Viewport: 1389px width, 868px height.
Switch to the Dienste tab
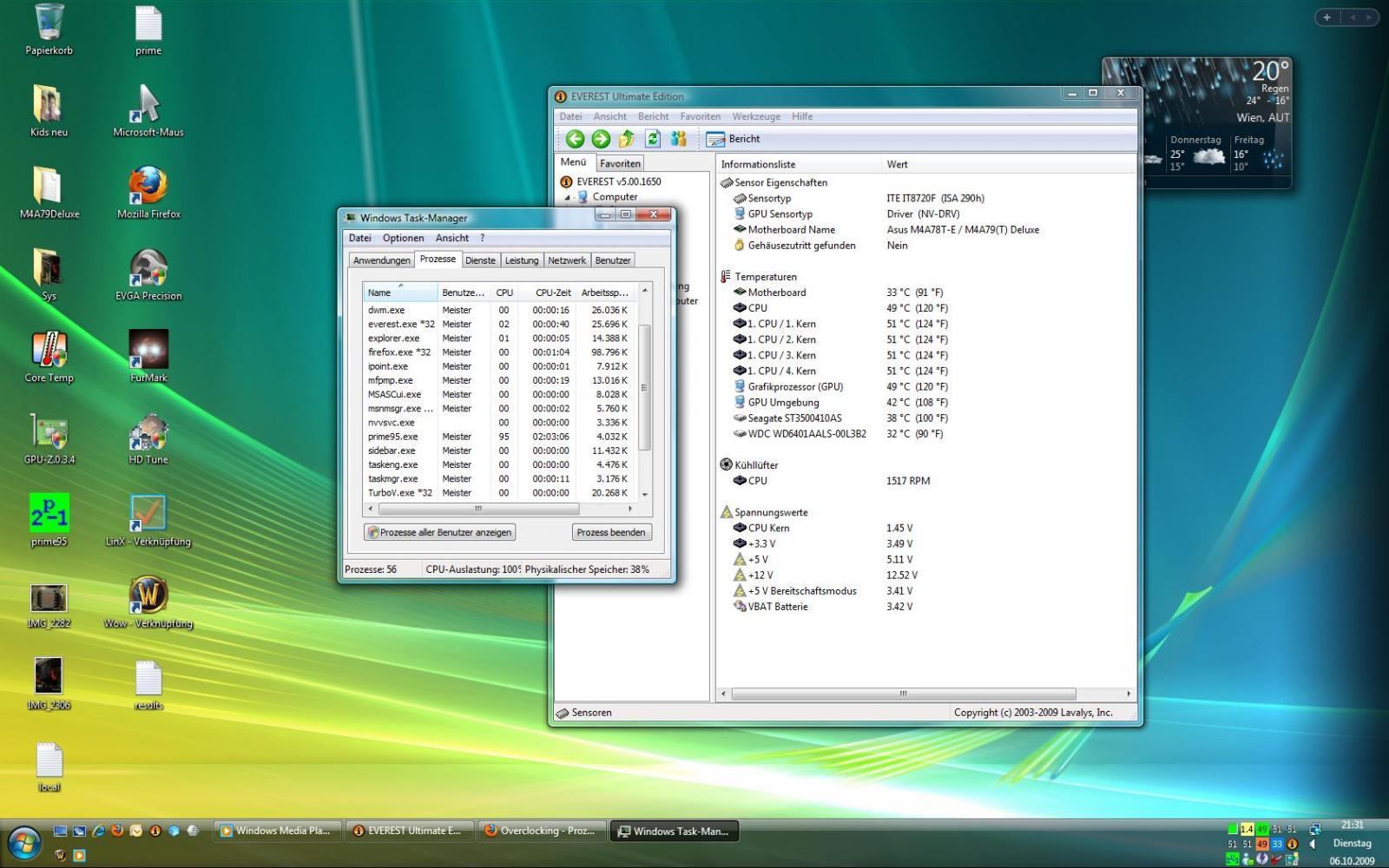click(480, 260)
